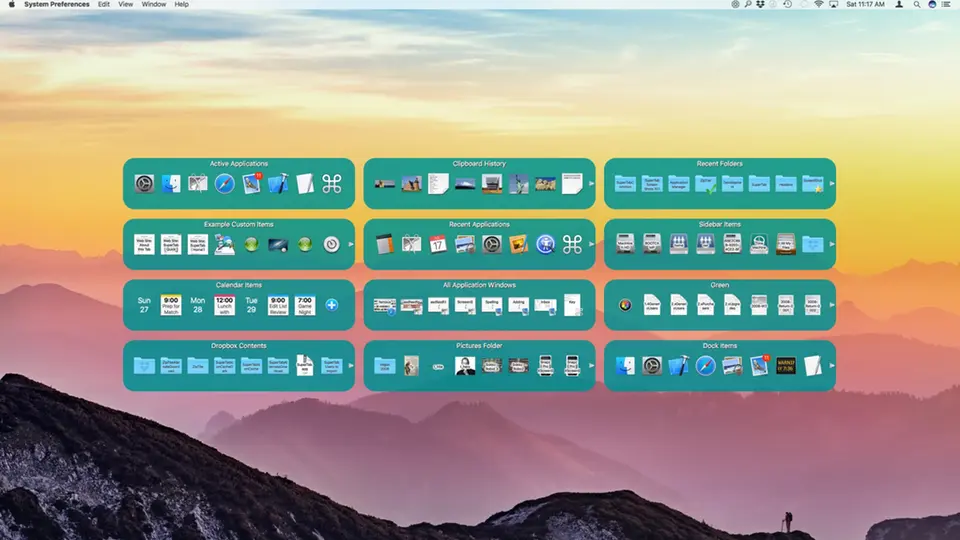This screenshot has height=540, width=960.
Task: Show more Recent Folders with the arrow
Action: [831, 184]
